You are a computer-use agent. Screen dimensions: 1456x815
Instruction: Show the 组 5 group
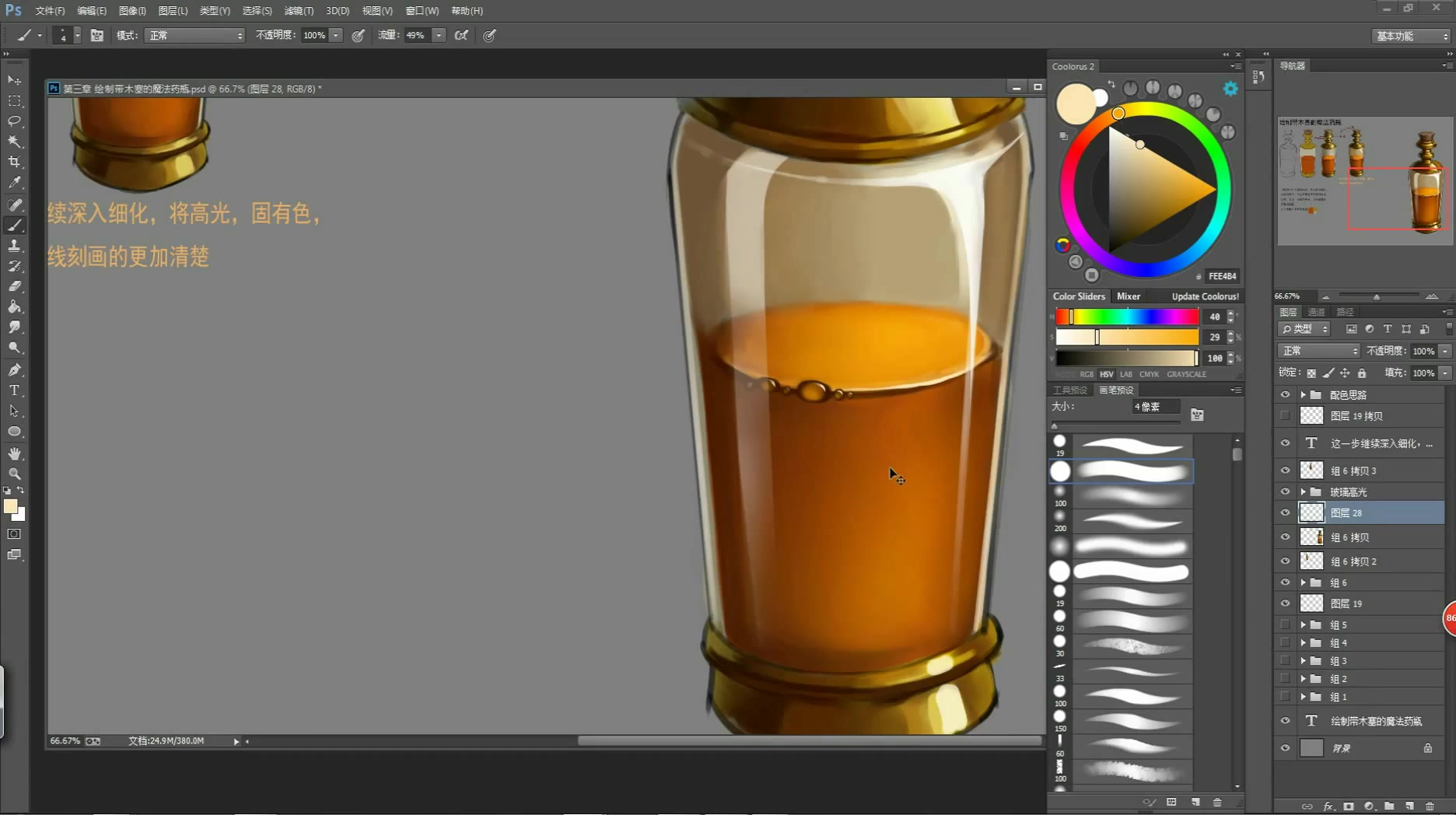click(x=1285, y=624)
